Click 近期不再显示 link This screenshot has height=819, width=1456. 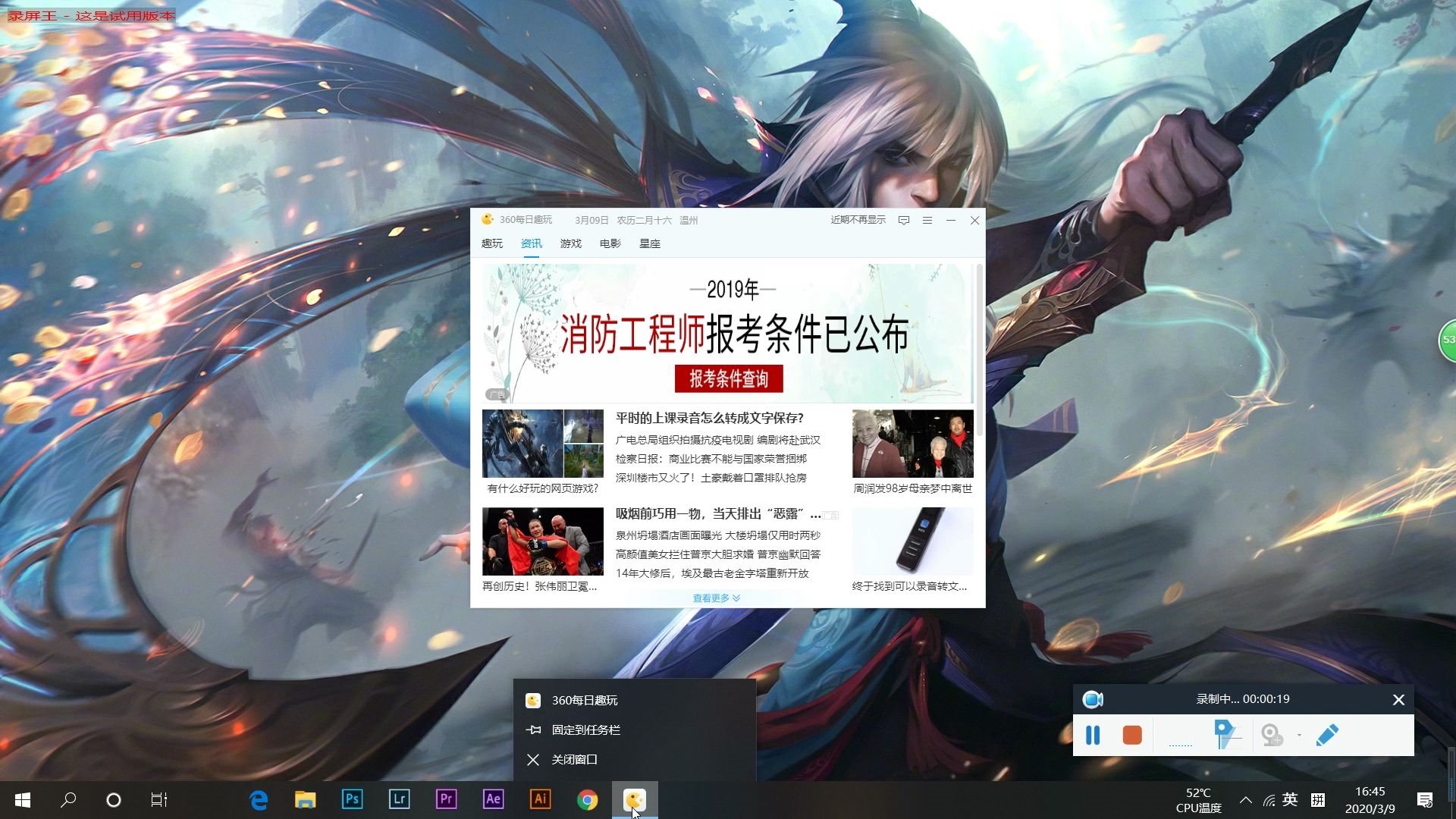pos(858,220)
